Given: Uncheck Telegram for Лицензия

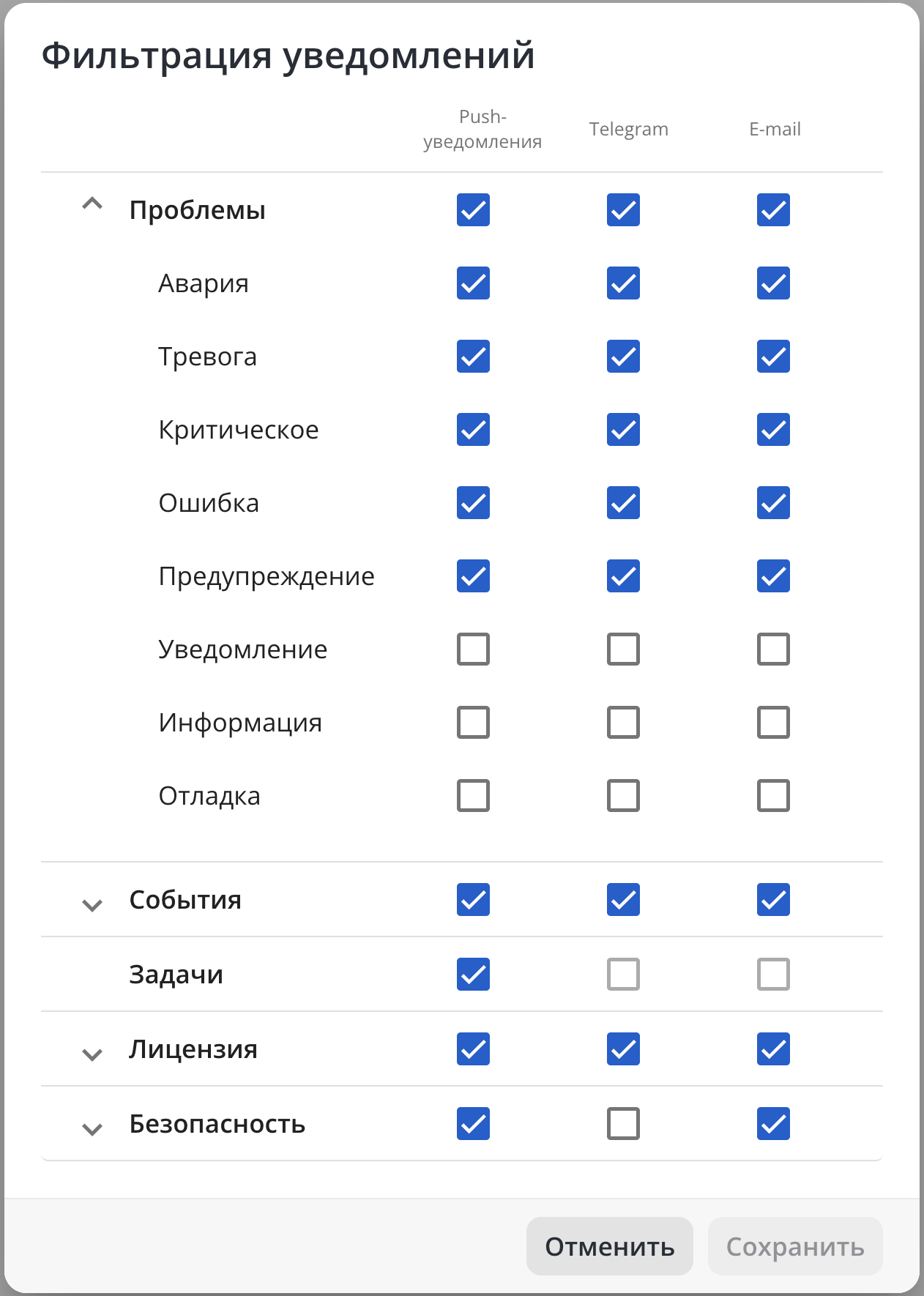Looking at the screenshot, I should tap(623, 1049).
